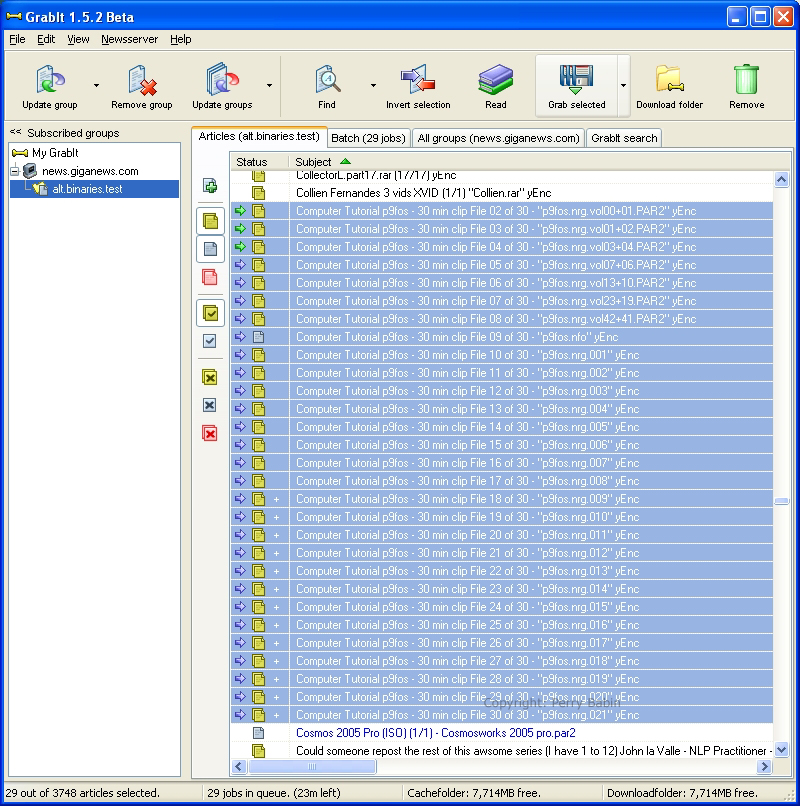
Task: Open the Help menu
Action: coord(180,39)
